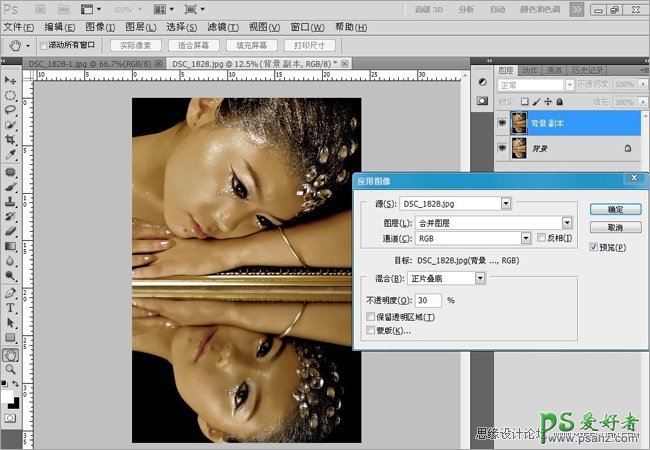Hide the 背景 副本 layer via eye icon
This screenshot has height=450, width=650.
[x=502, y=122]
